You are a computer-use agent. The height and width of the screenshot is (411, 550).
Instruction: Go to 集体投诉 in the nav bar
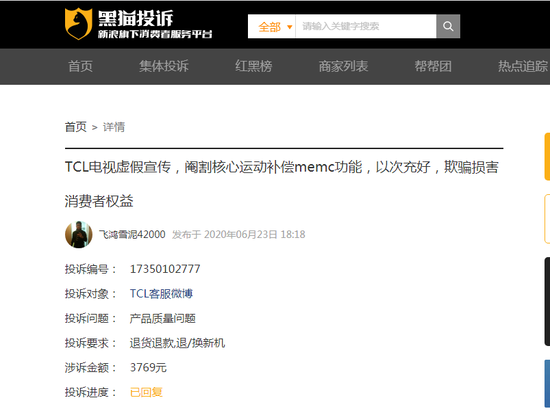(x=164, y=66)
